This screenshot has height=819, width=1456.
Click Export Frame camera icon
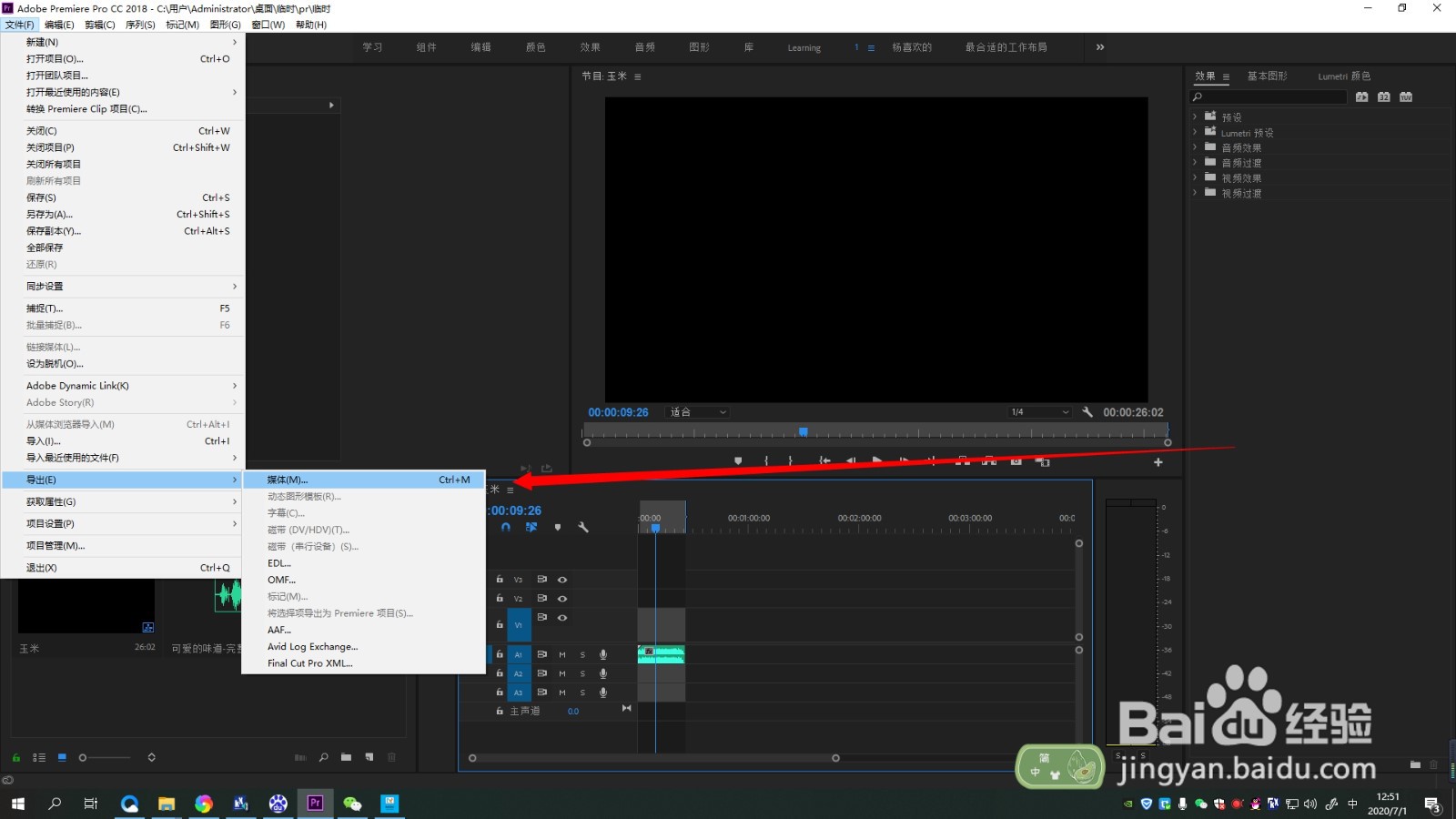pos(1016,461)
